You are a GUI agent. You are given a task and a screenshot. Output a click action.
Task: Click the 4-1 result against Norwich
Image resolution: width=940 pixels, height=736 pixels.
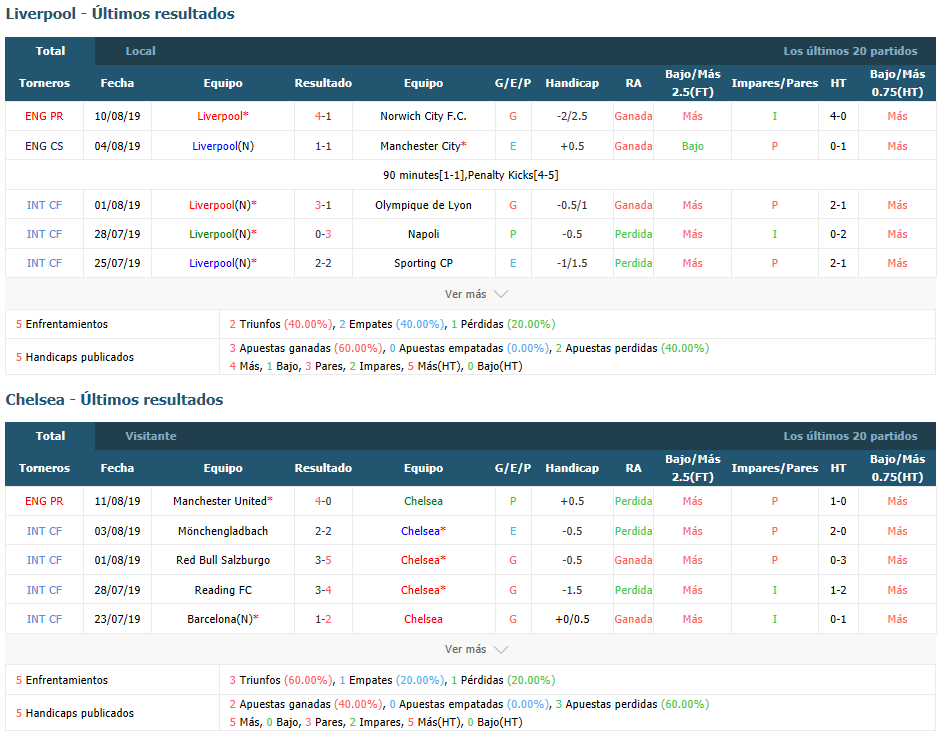click(323, 116)
